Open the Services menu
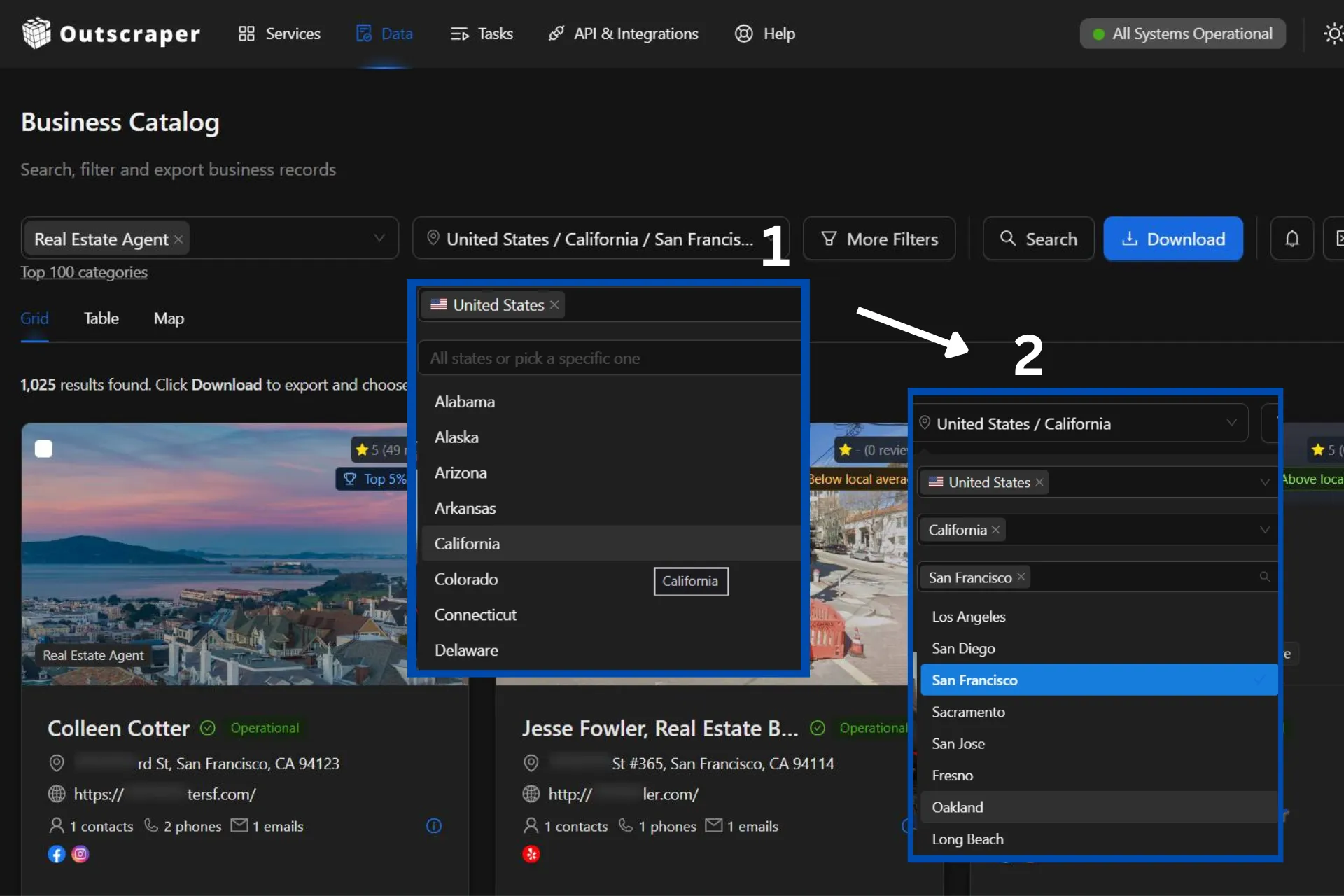Viewport: 1344px width, 896px height. 279,34
